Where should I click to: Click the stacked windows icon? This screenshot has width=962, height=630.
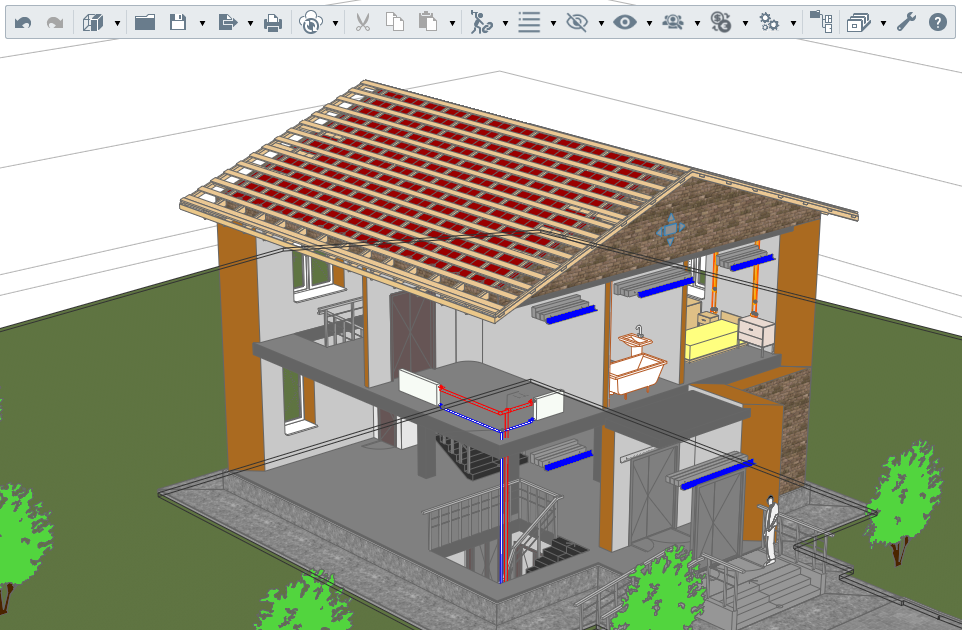(858, 23)
